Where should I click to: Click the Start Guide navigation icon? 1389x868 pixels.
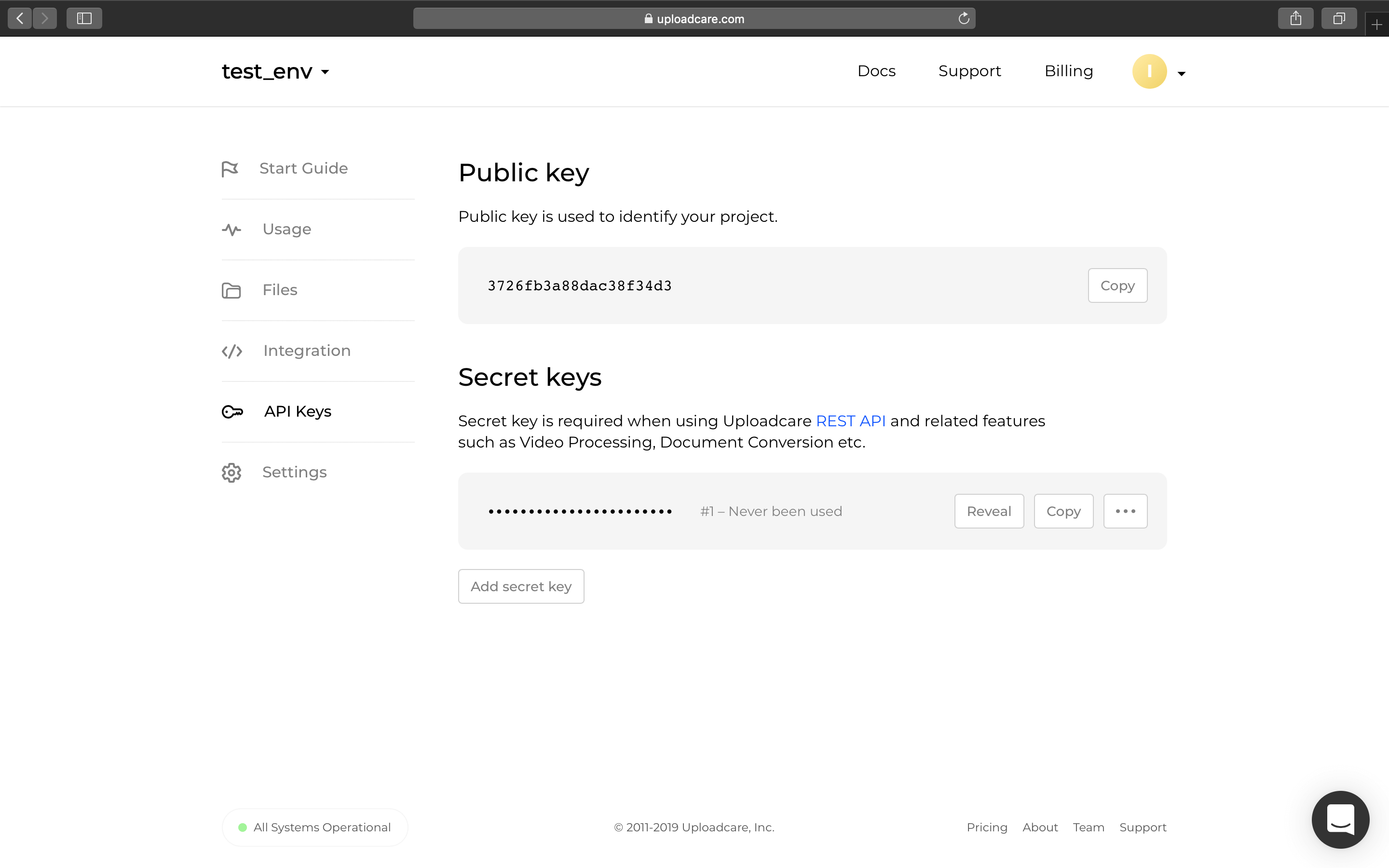[x=230, y=167]
